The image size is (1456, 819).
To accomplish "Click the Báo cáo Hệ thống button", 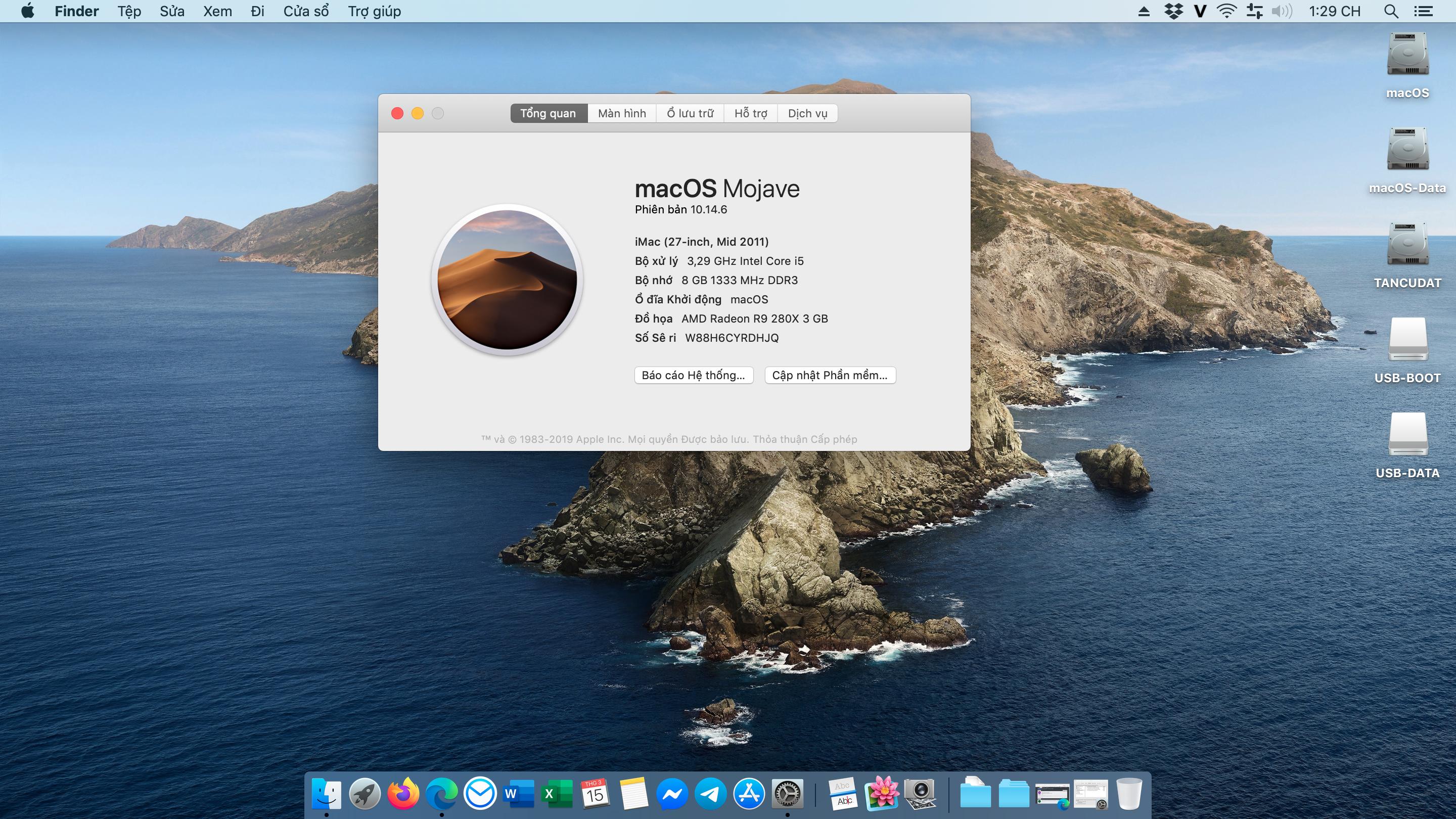I will pyautogui.click(x=694, y=375).
